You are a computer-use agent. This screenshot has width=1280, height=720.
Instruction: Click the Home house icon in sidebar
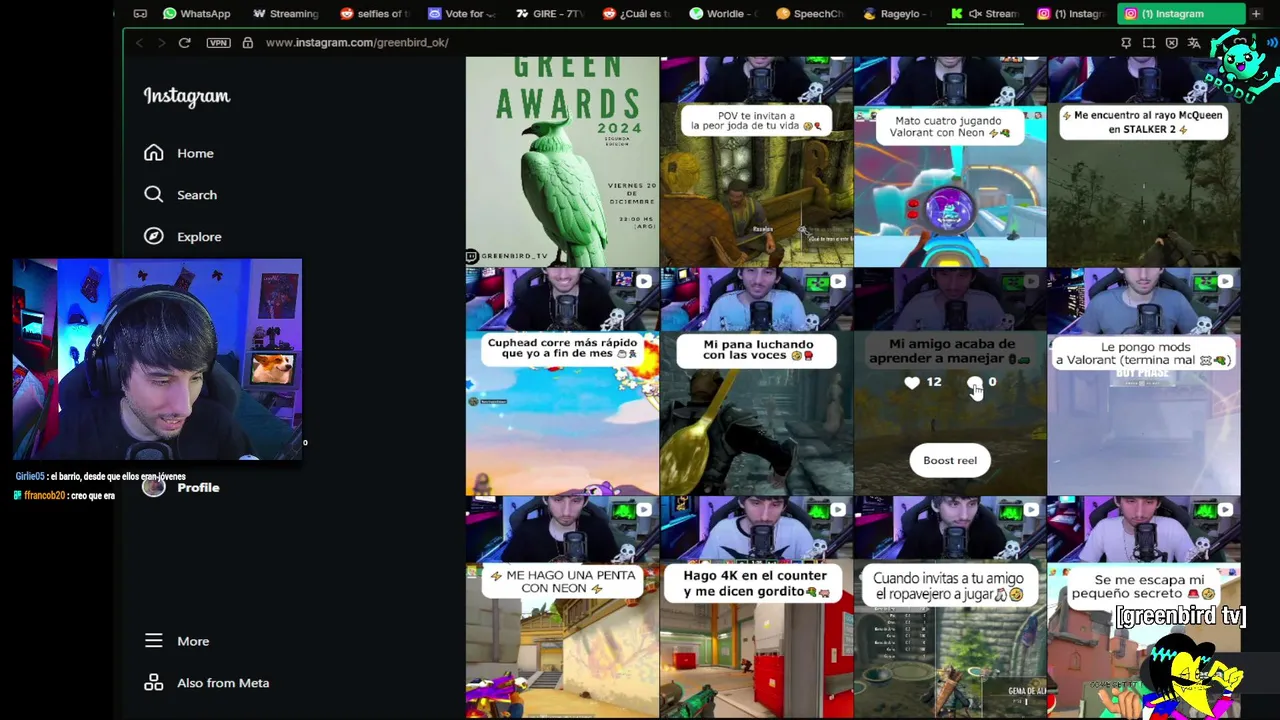coord(153,153)
